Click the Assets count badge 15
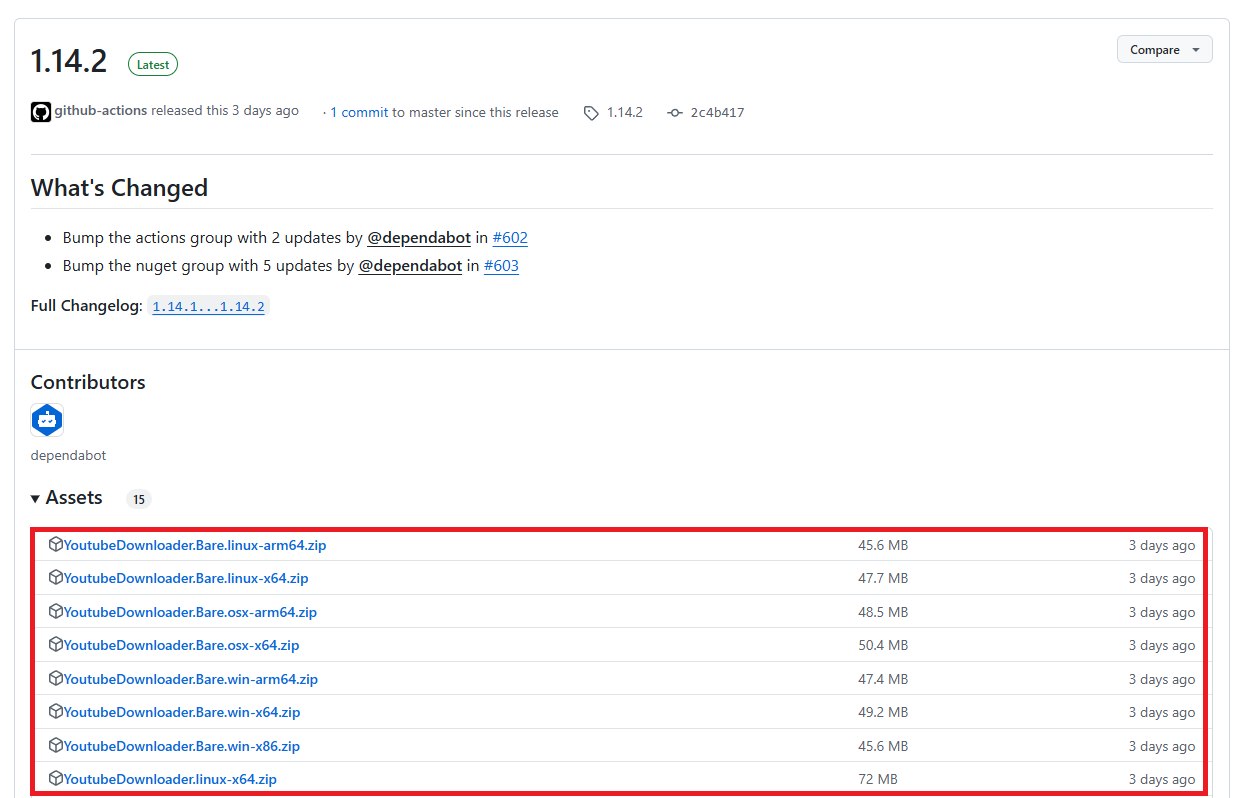The image size is (1233, 798). pos(139,499)
